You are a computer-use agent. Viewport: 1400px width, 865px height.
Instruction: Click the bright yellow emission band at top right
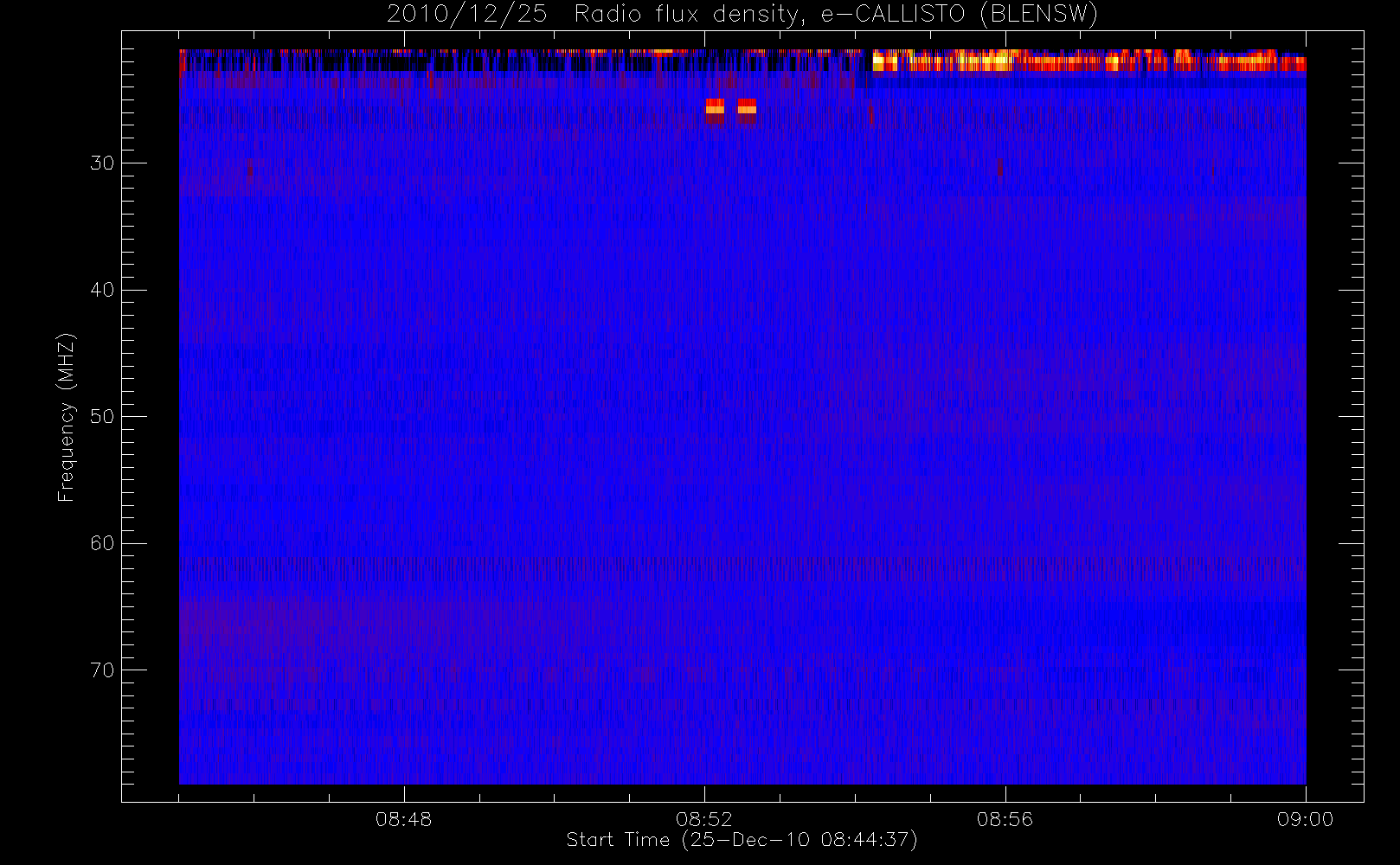[1089, 61]
